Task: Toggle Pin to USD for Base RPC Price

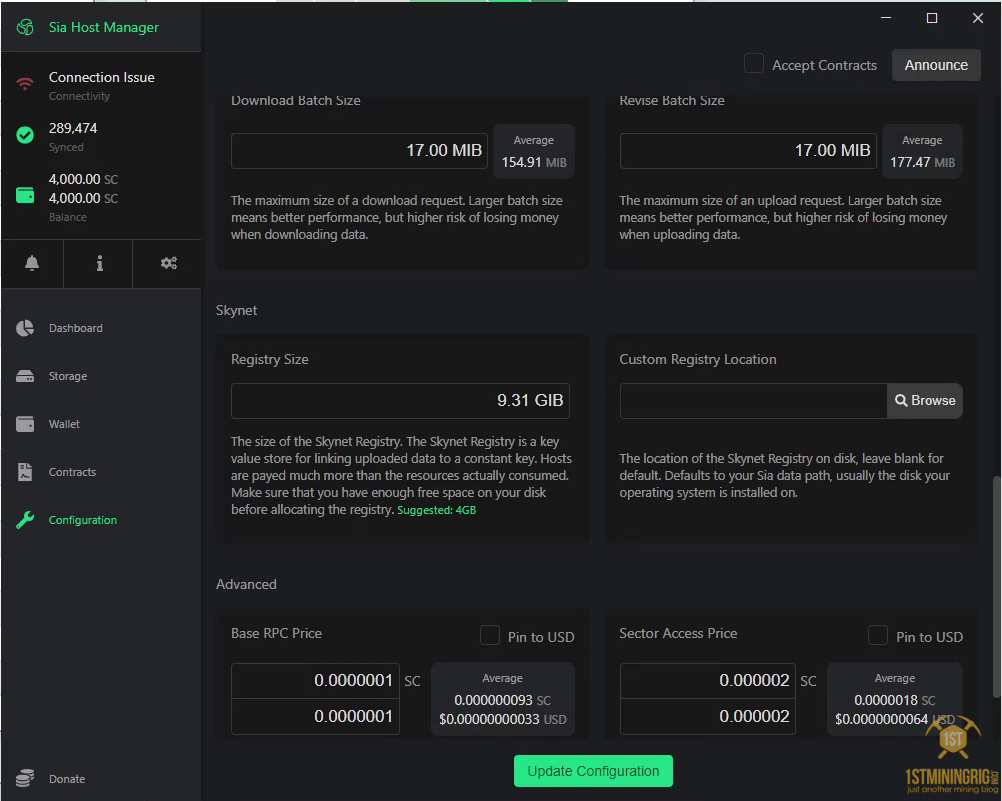Action: (x=489, y=635)
